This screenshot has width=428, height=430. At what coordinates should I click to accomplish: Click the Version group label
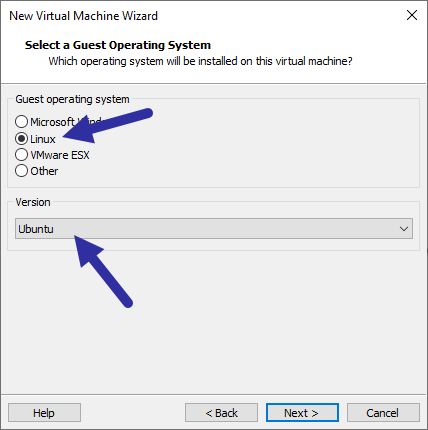tap(33, 202)
